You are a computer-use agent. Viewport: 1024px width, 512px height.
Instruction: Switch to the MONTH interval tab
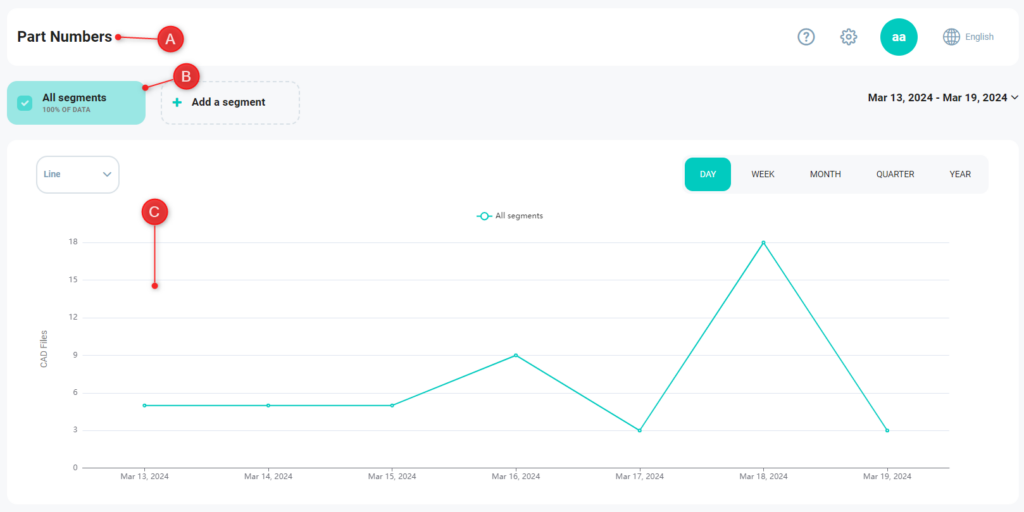[x=825, y=174]
